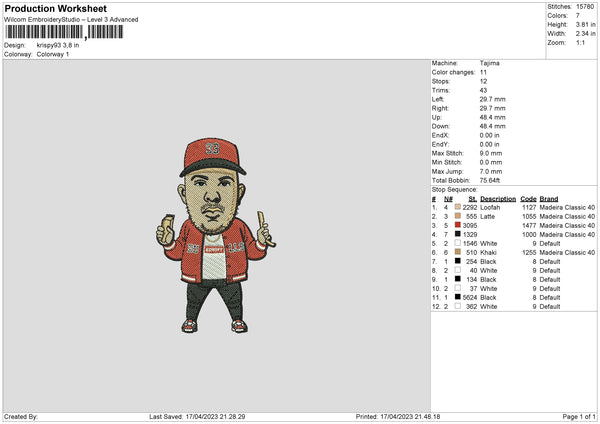Click the 'Loofah' description in row 1
Screen dimensions: 600x424
coord(490,207)
